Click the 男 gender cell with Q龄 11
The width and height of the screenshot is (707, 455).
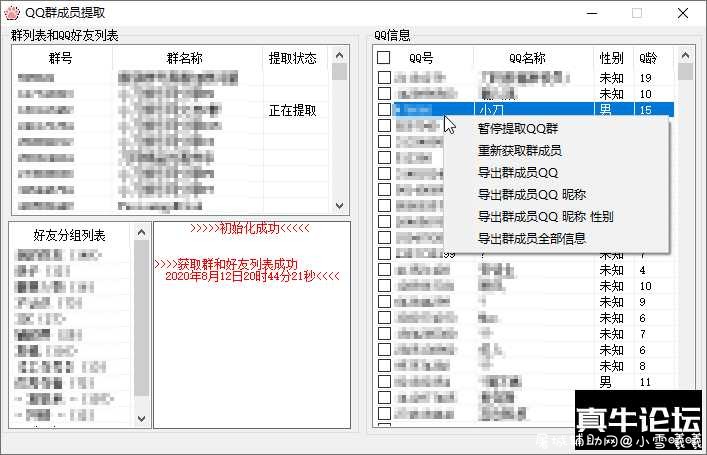(606, 382)
